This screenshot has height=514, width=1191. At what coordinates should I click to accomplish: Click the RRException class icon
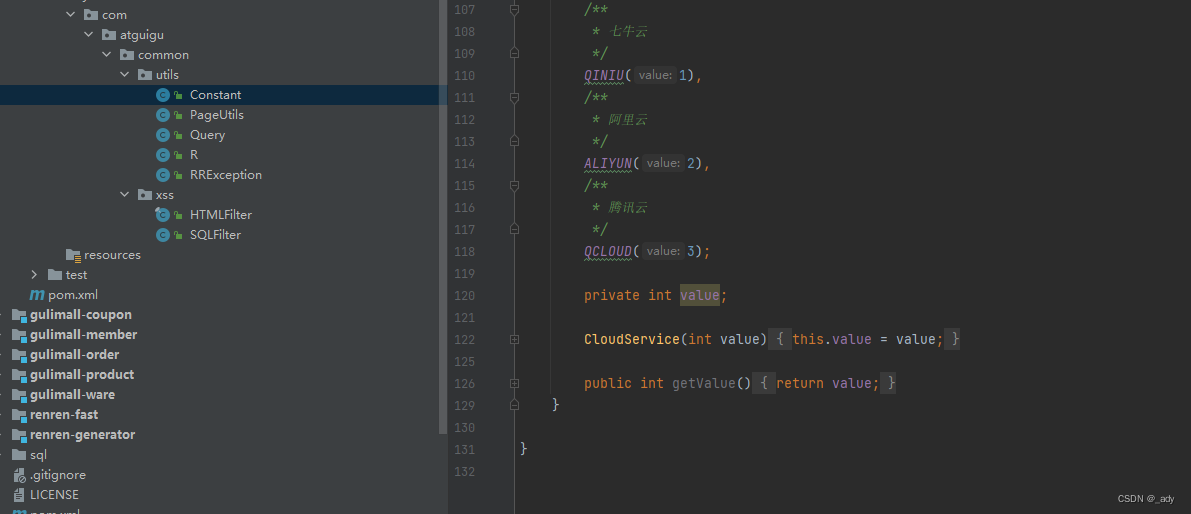click(x=163, y=175)
